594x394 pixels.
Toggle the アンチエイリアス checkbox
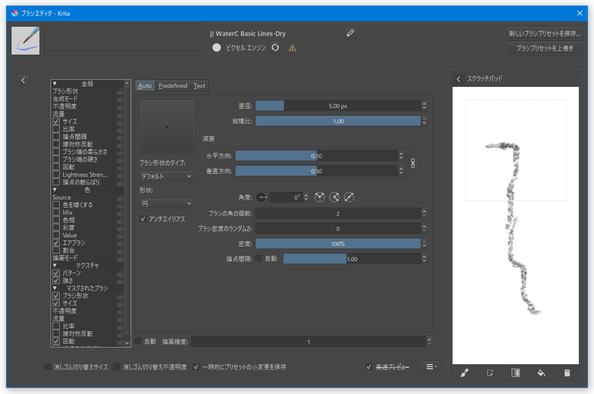click(x=143, y=219)
